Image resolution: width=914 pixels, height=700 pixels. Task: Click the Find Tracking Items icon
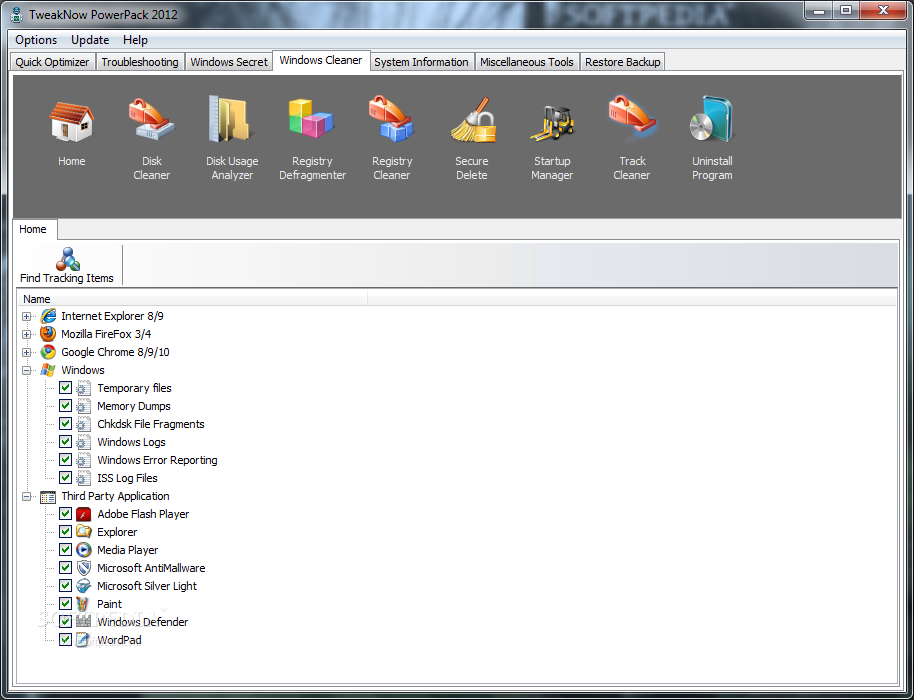68,259
